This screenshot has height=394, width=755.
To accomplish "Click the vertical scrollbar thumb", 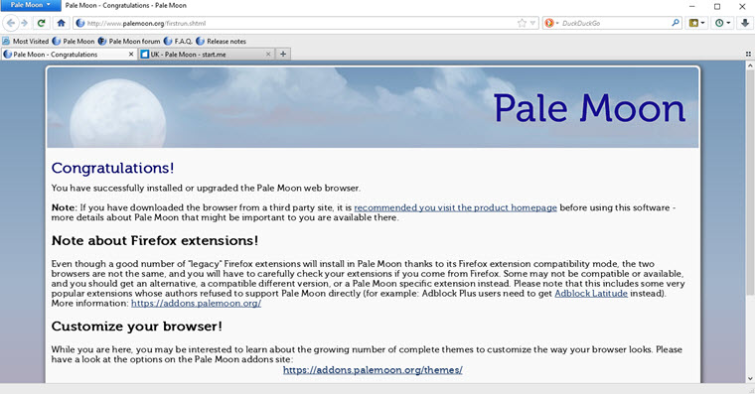I will pos(750,183).
